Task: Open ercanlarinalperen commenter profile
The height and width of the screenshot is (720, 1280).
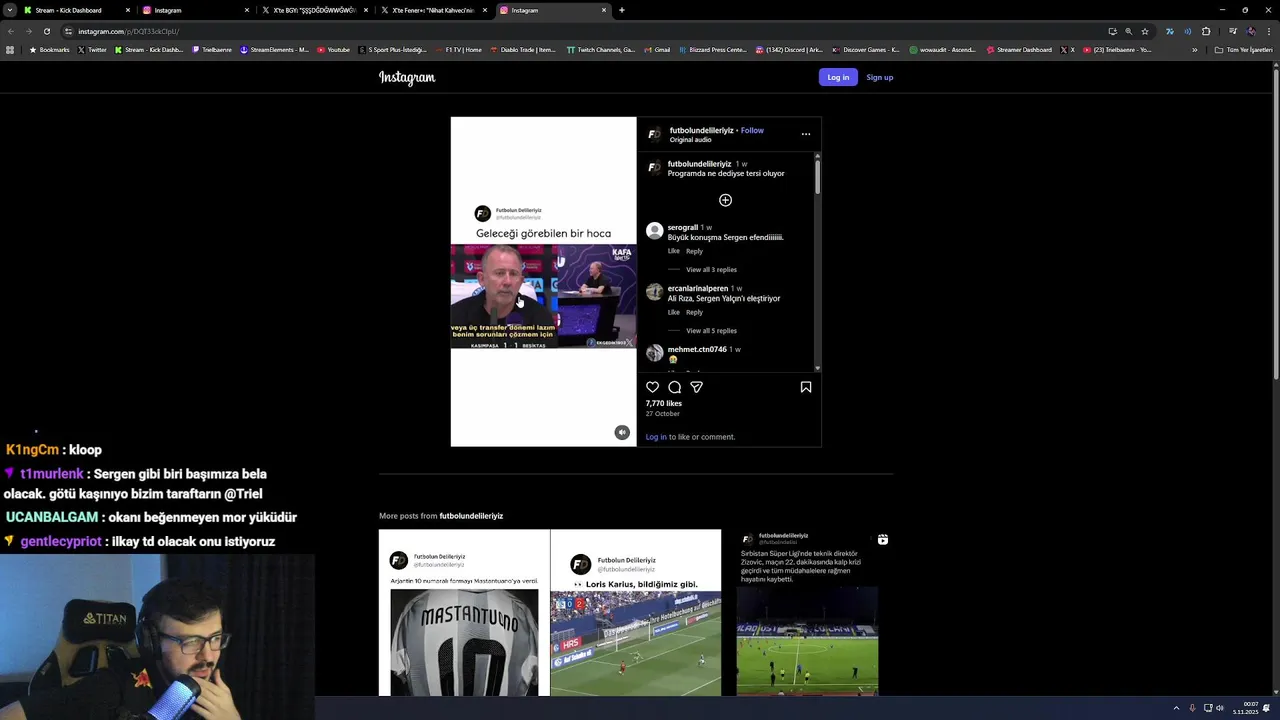Action: coord(698,288)
